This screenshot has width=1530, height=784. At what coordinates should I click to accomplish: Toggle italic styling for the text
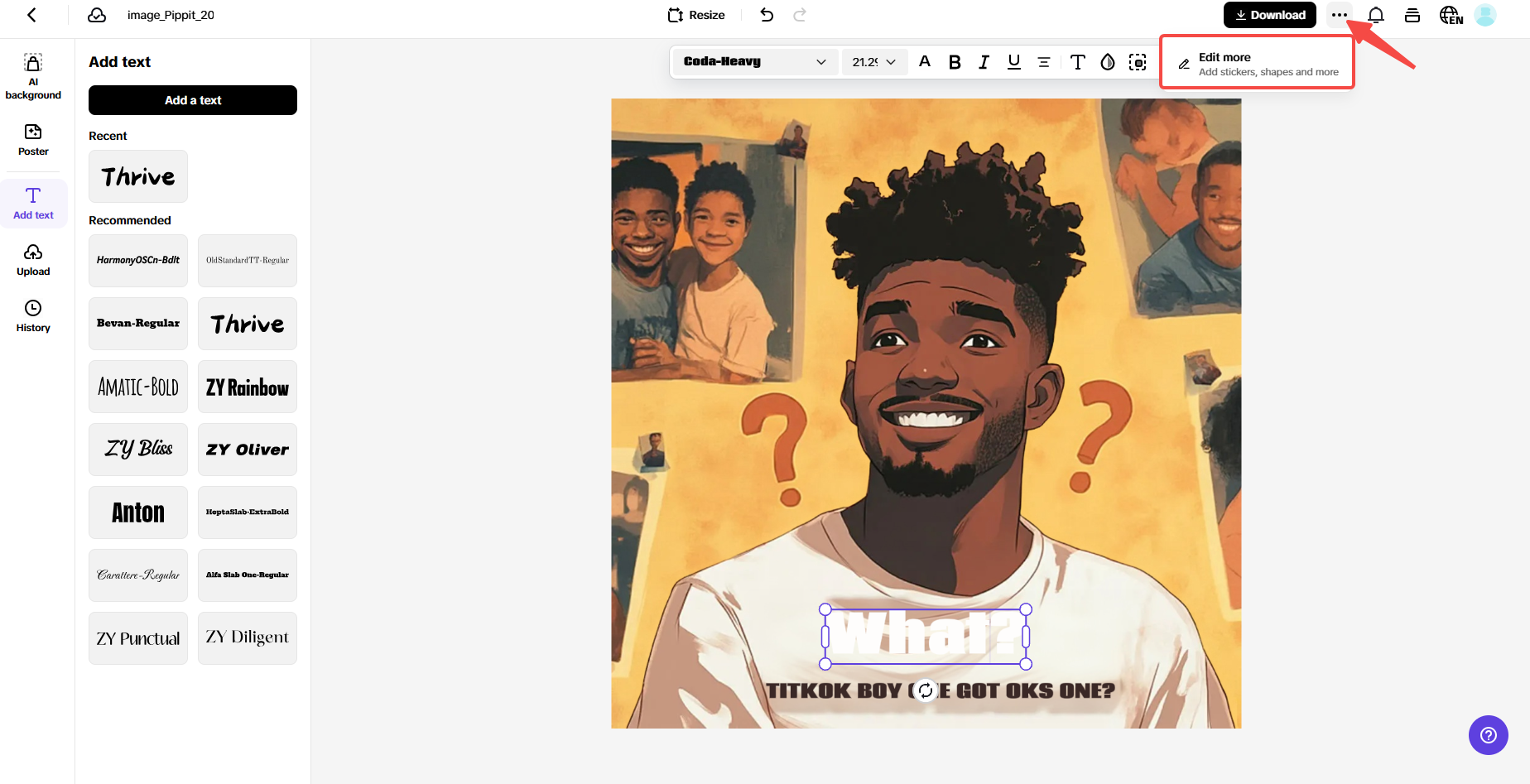(984, 61)
